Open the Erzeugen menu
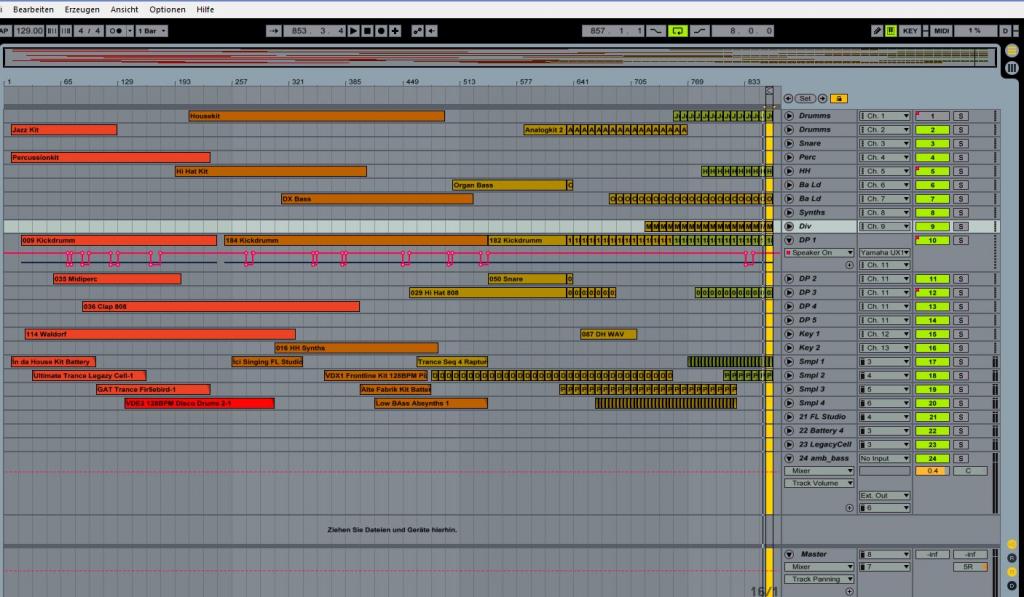Screen dimensions: 1024x597 pos(82,9)
